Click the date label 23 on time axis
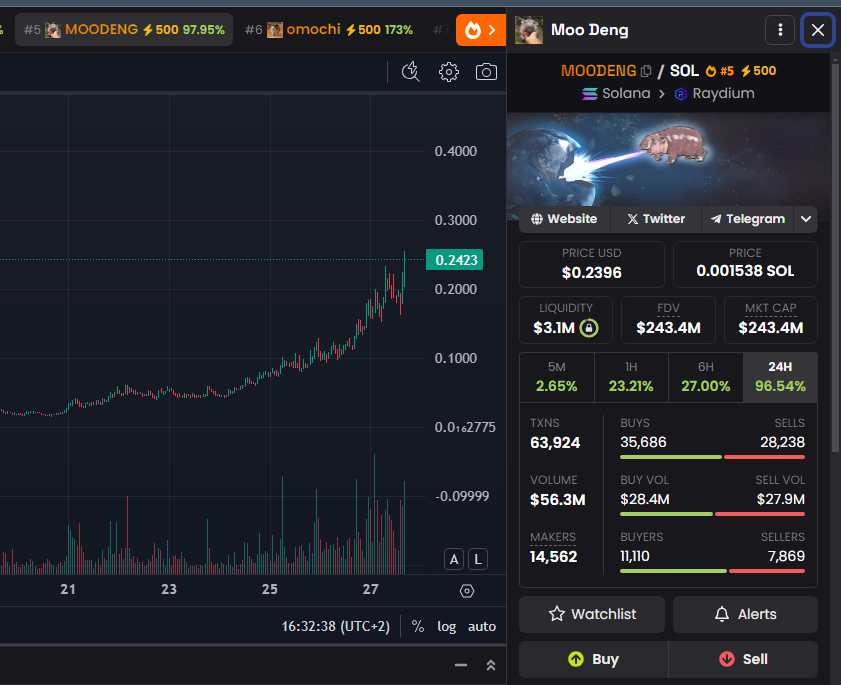Screen dimensions: 841x685 pos(169,589)
